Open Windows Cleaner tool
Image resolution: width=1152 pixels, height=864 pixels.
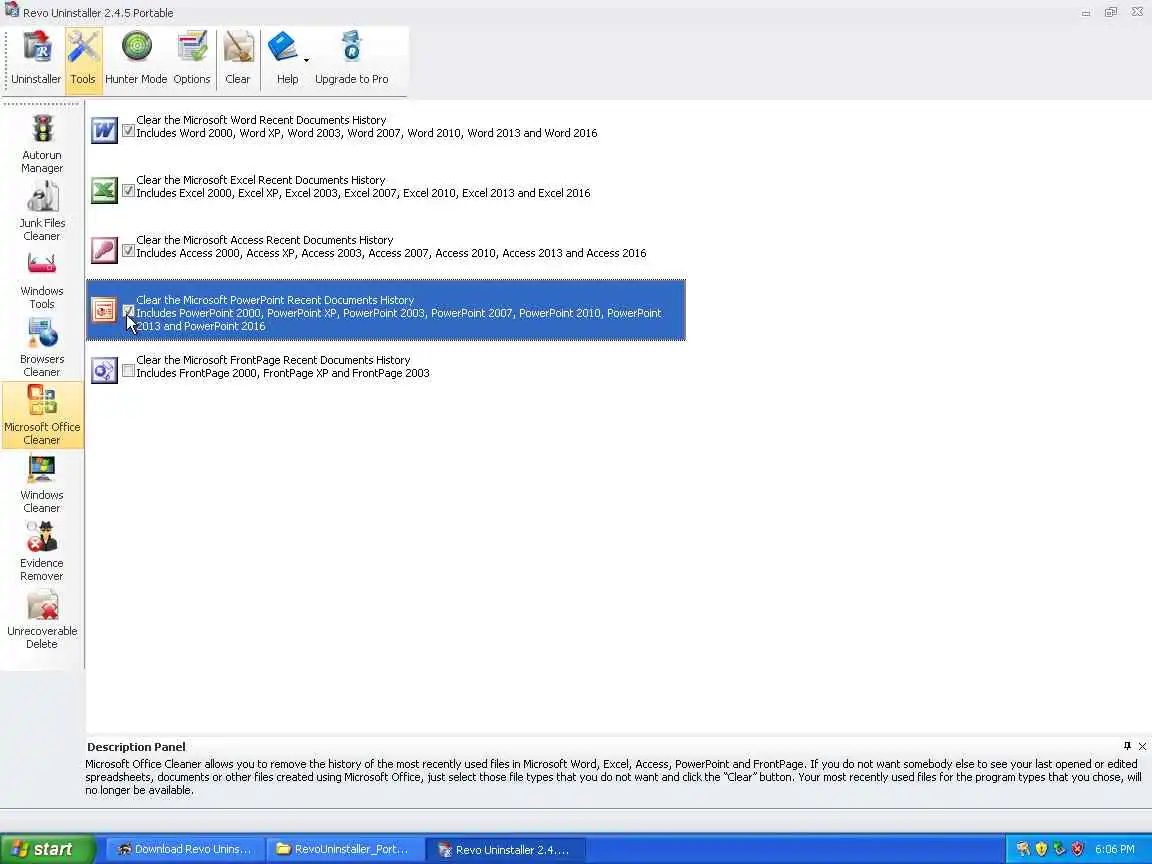pos(42,484)
